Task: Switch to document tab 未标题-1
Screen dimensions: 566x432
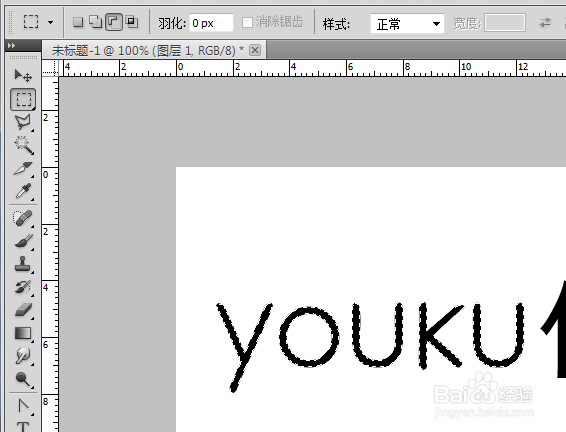Action: coord(147,51)
